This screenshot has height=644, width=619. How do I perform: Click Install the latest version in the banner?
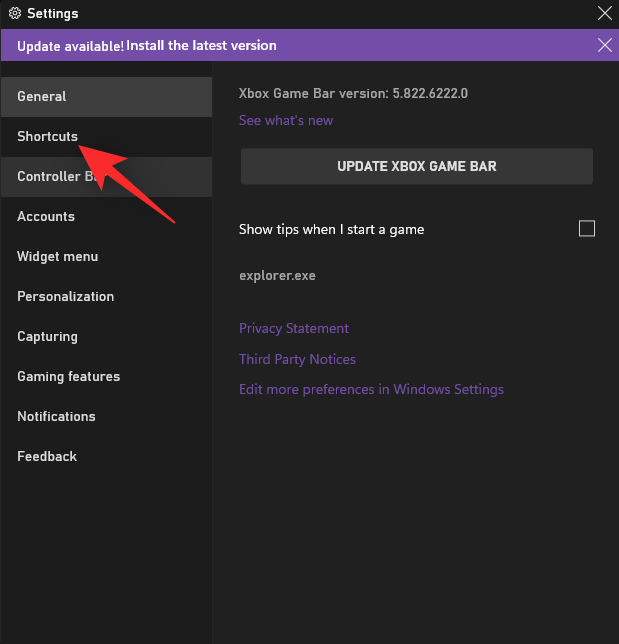(x=201, y=45)
